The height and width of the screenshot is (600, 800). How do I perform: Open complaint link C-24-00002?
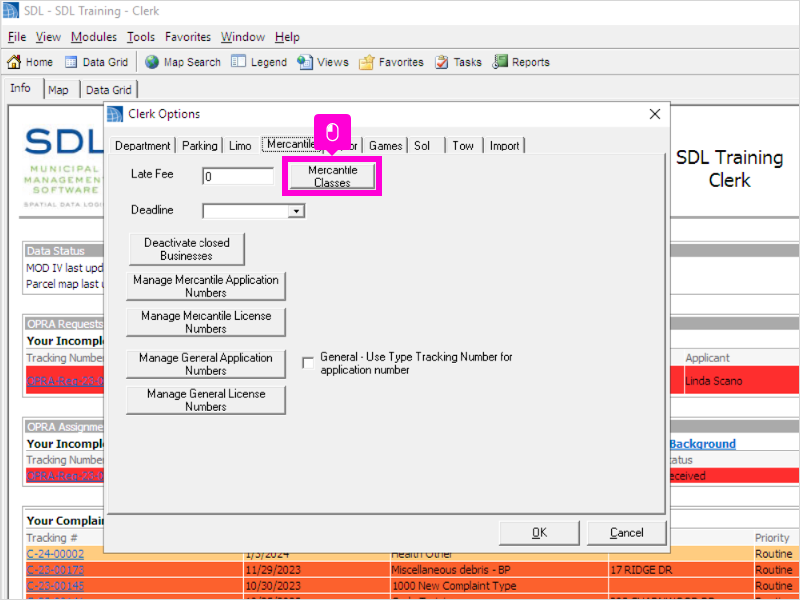point(55,554)
